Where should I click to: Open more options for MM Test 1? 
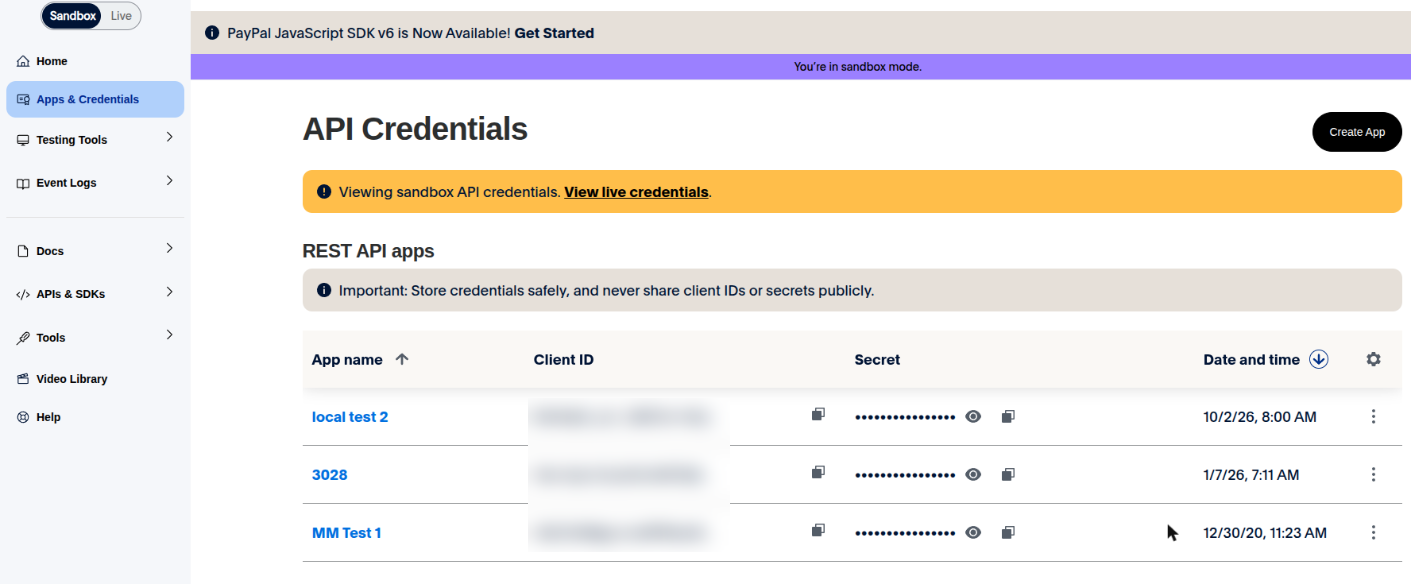click(1373, 533)
